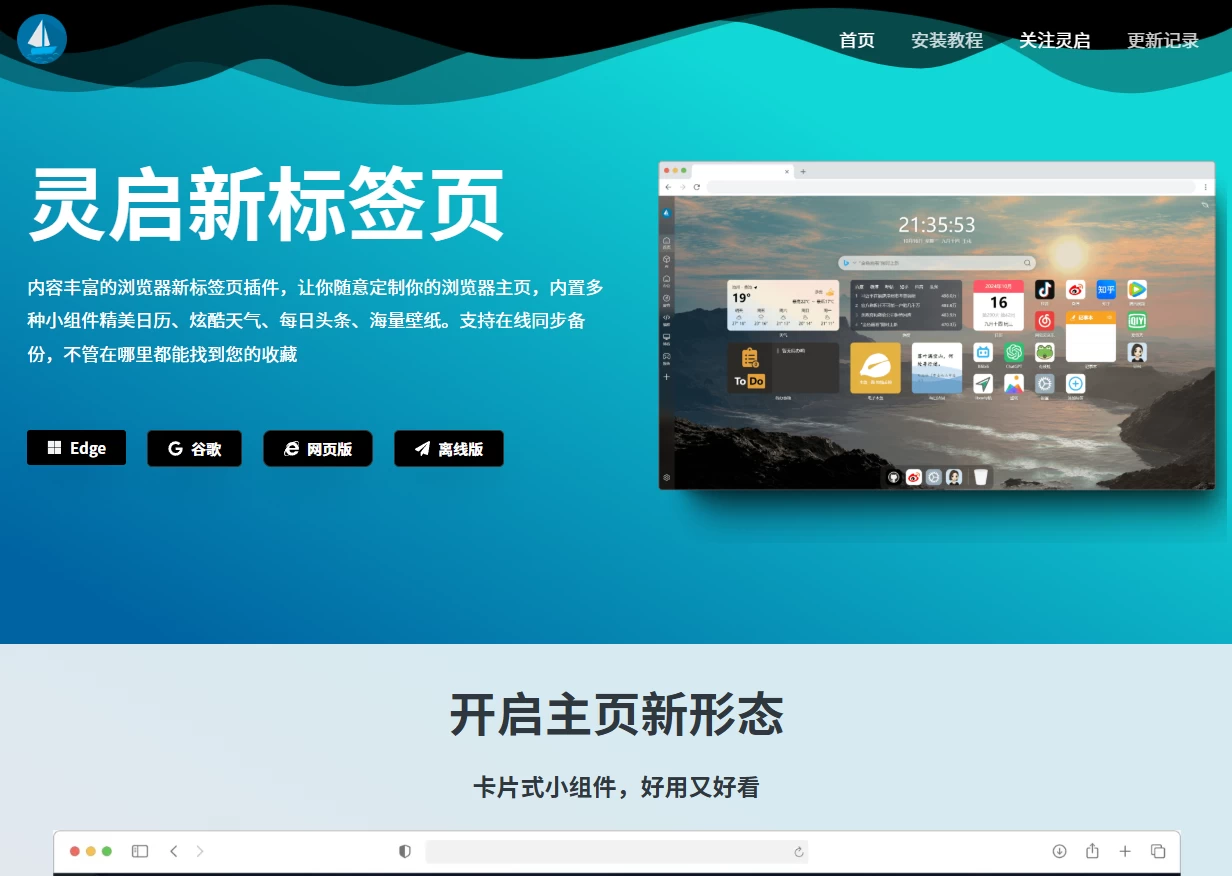The image size is (1232, 876).
Task: Click the Weibo icon in the preview grid
Action: (x=1075, y=290)
